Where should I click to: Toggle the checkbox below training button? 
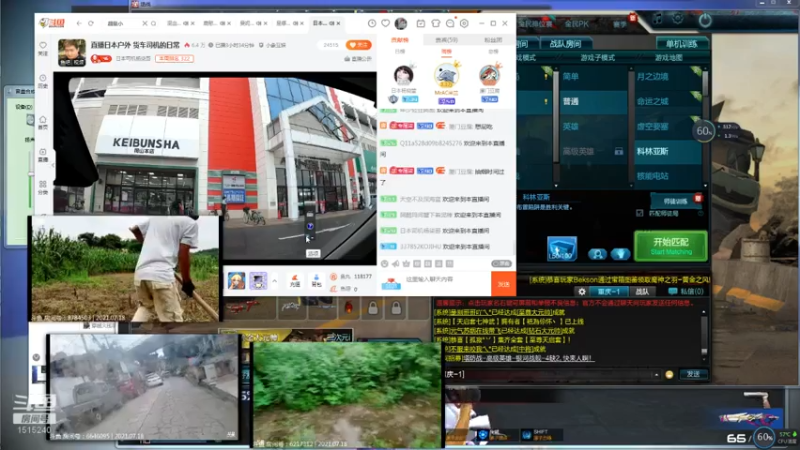point(640,213)
